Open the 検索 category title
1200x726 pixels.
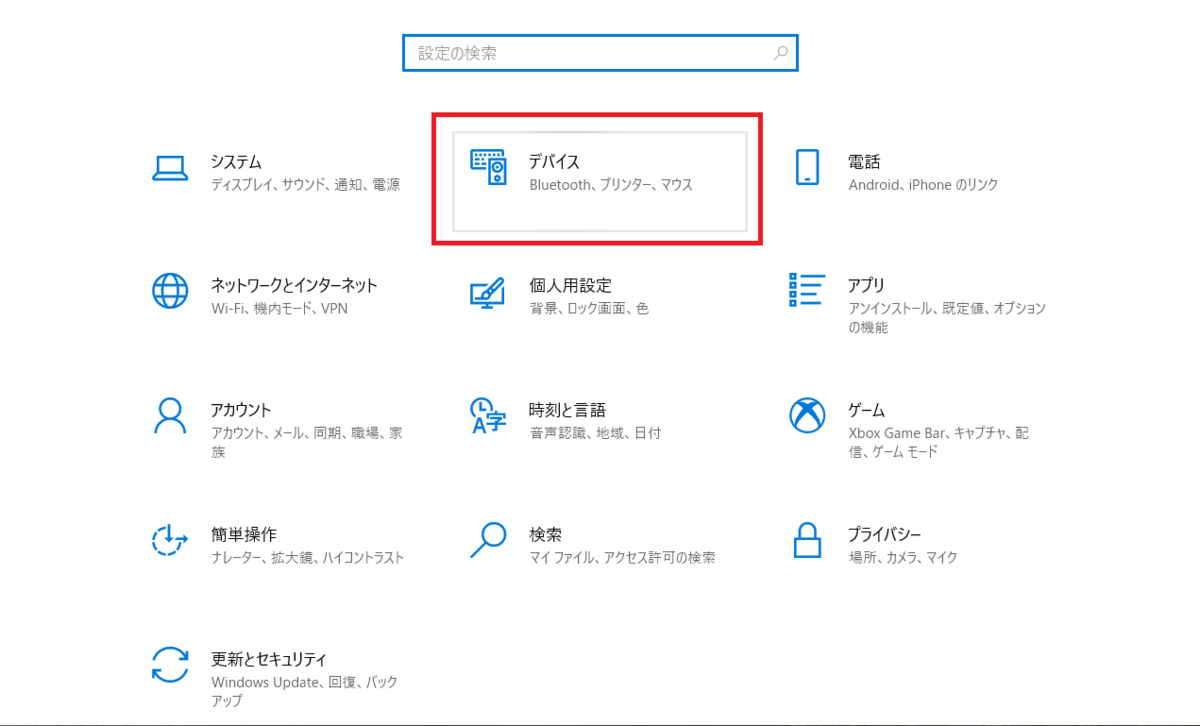pyautogui.click(x=545, y=534)
